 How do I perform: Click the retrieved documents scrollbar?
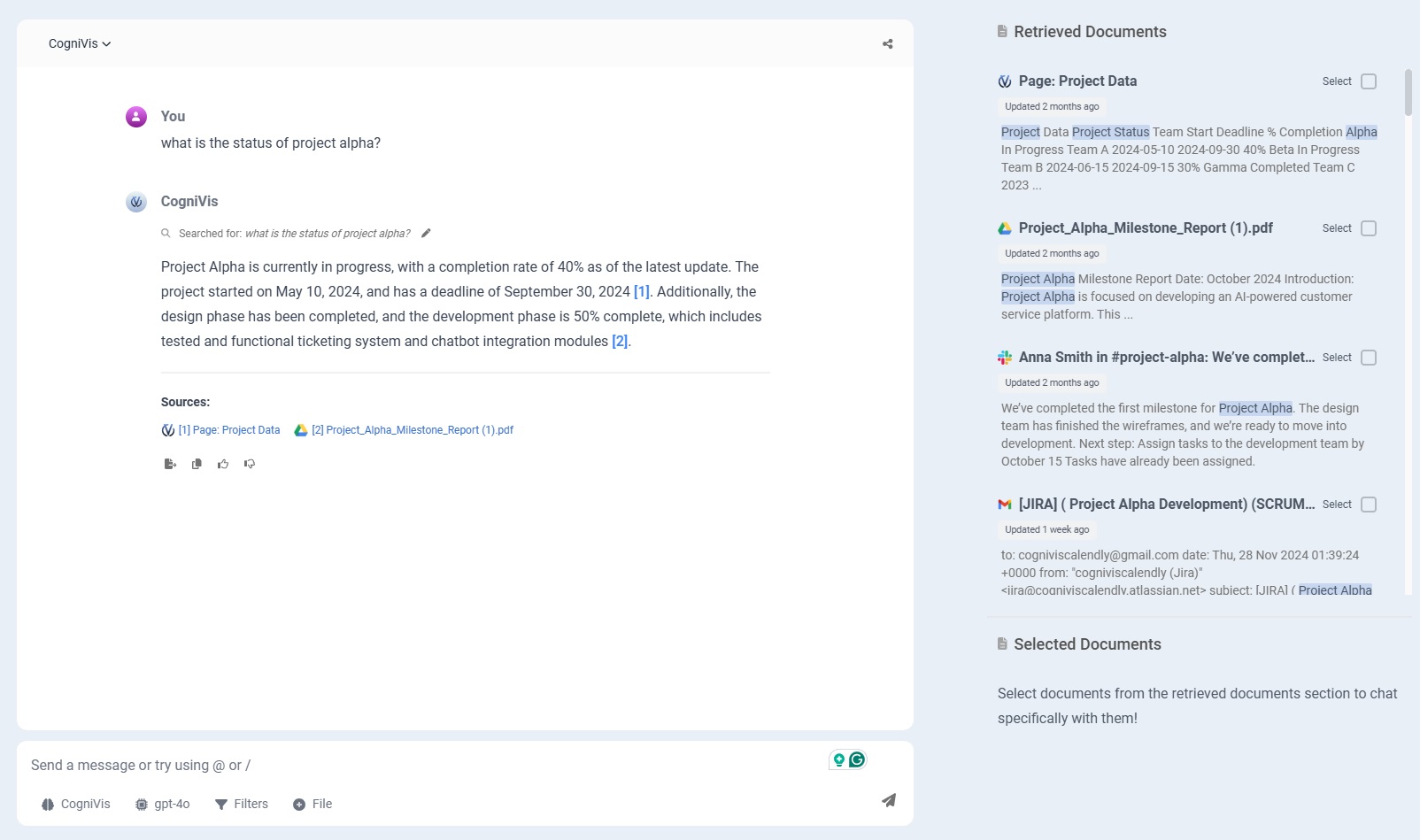coord(1408,93)
